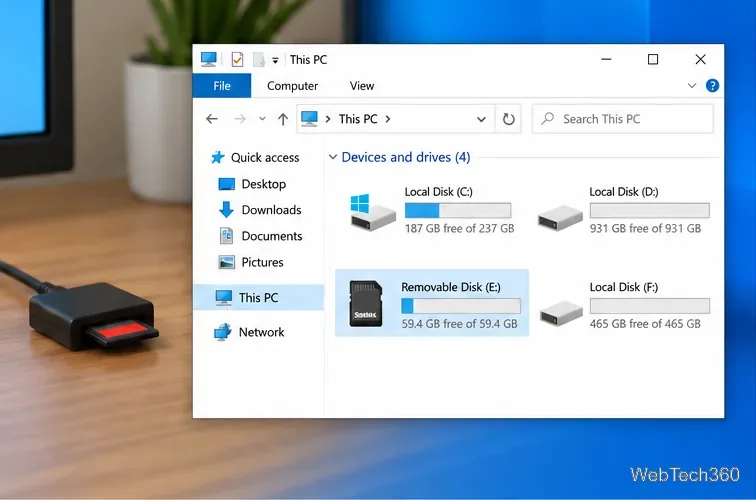
Task: Open the blue Help question mark icon
Action: 712,86
